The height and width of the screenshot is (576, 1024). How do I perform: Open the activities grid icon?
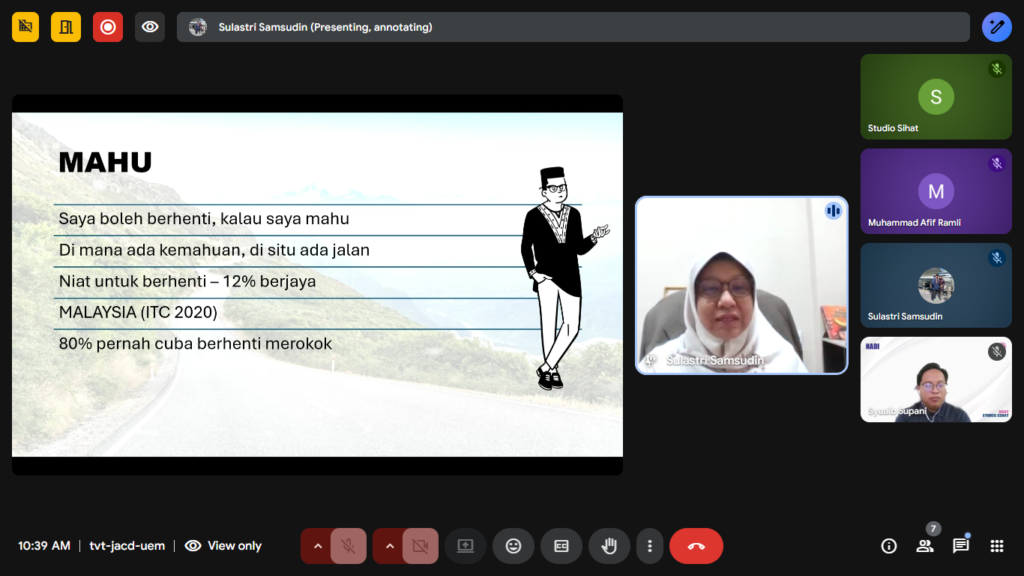[996, 546]
